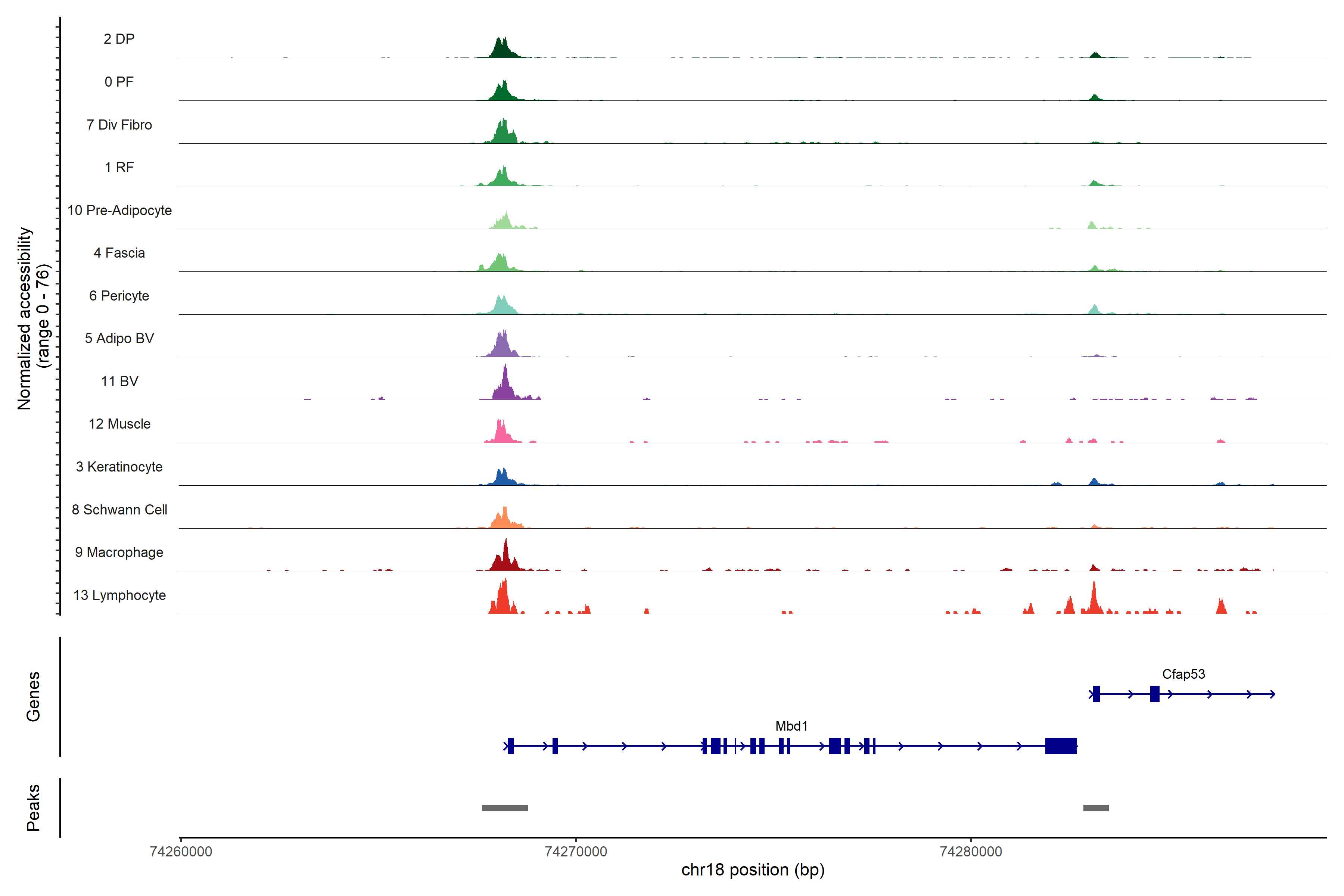This screenshot has height=896, width=1344.
Task: Click the 13 Lymphocyte track label
Action: click(x=119, y=595)
